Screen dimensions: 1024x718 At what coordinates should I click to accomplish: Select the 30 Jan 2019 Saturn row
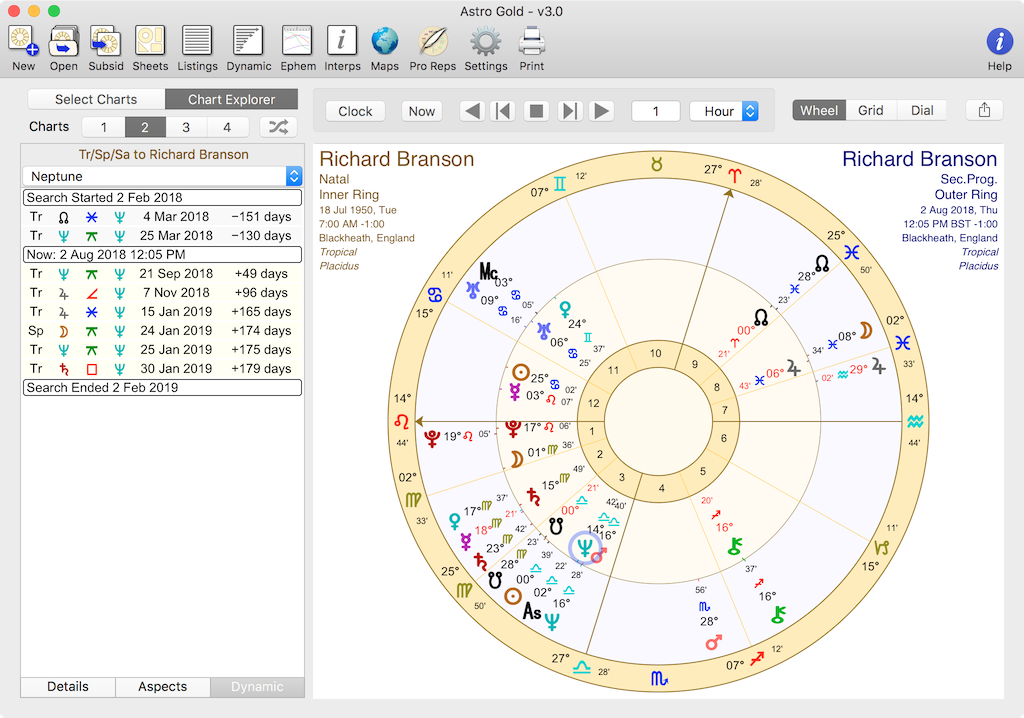[x=162, y=368]
